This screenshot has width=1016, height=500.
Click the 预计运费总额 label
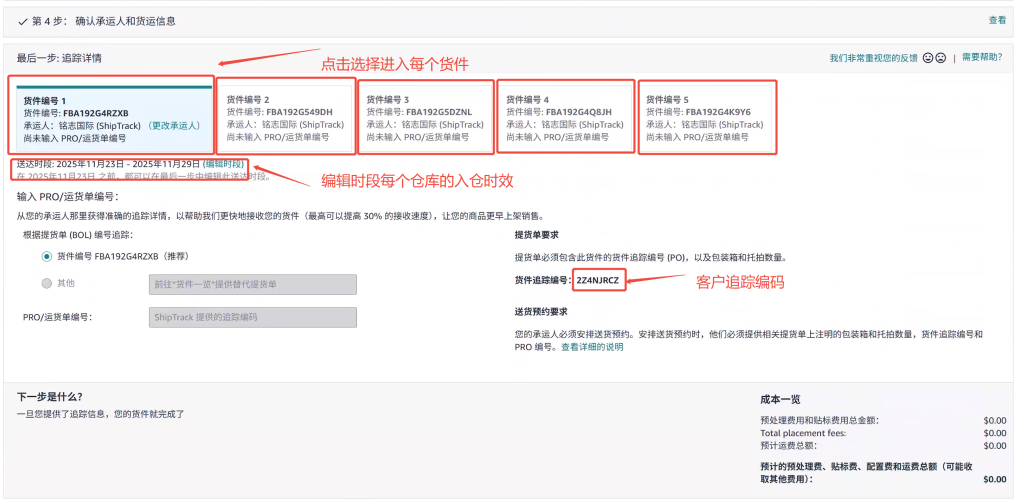tap(789, 446)
